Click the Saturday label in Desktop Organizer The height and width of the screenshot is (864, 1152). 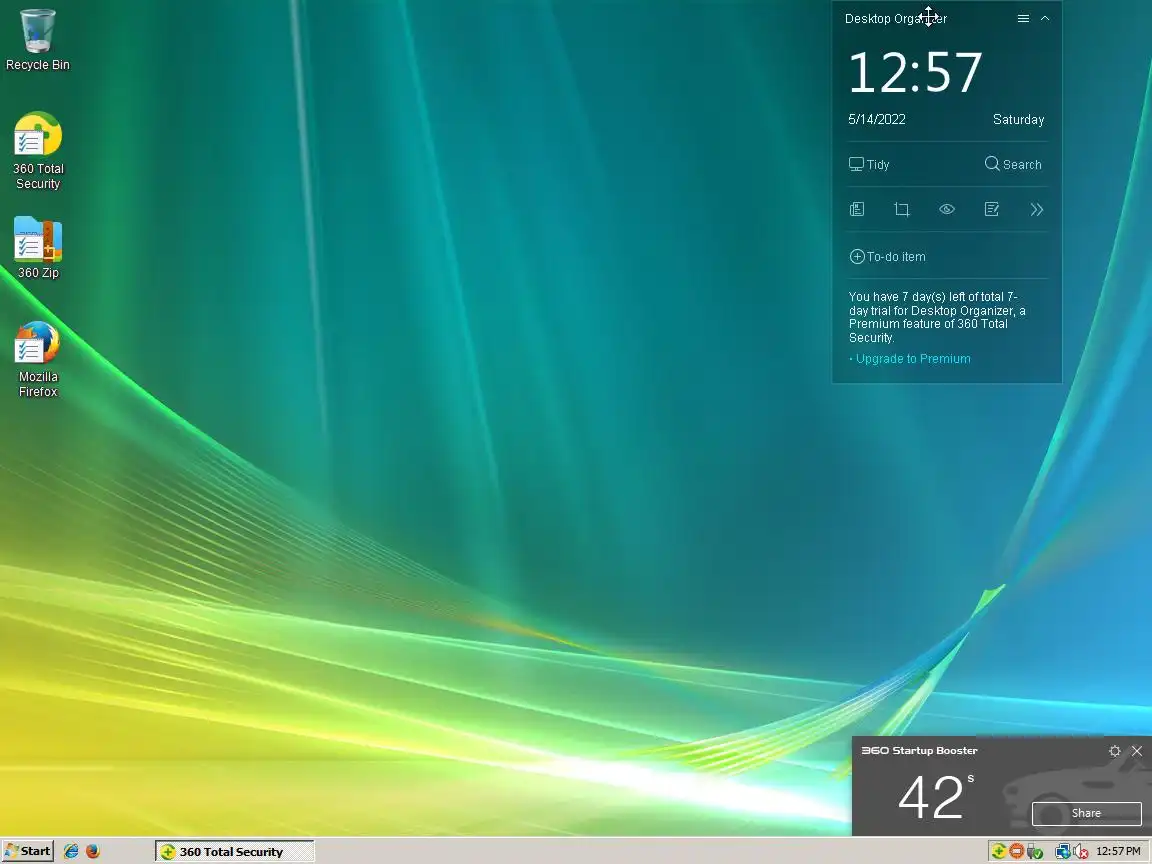coord(1018,119)
